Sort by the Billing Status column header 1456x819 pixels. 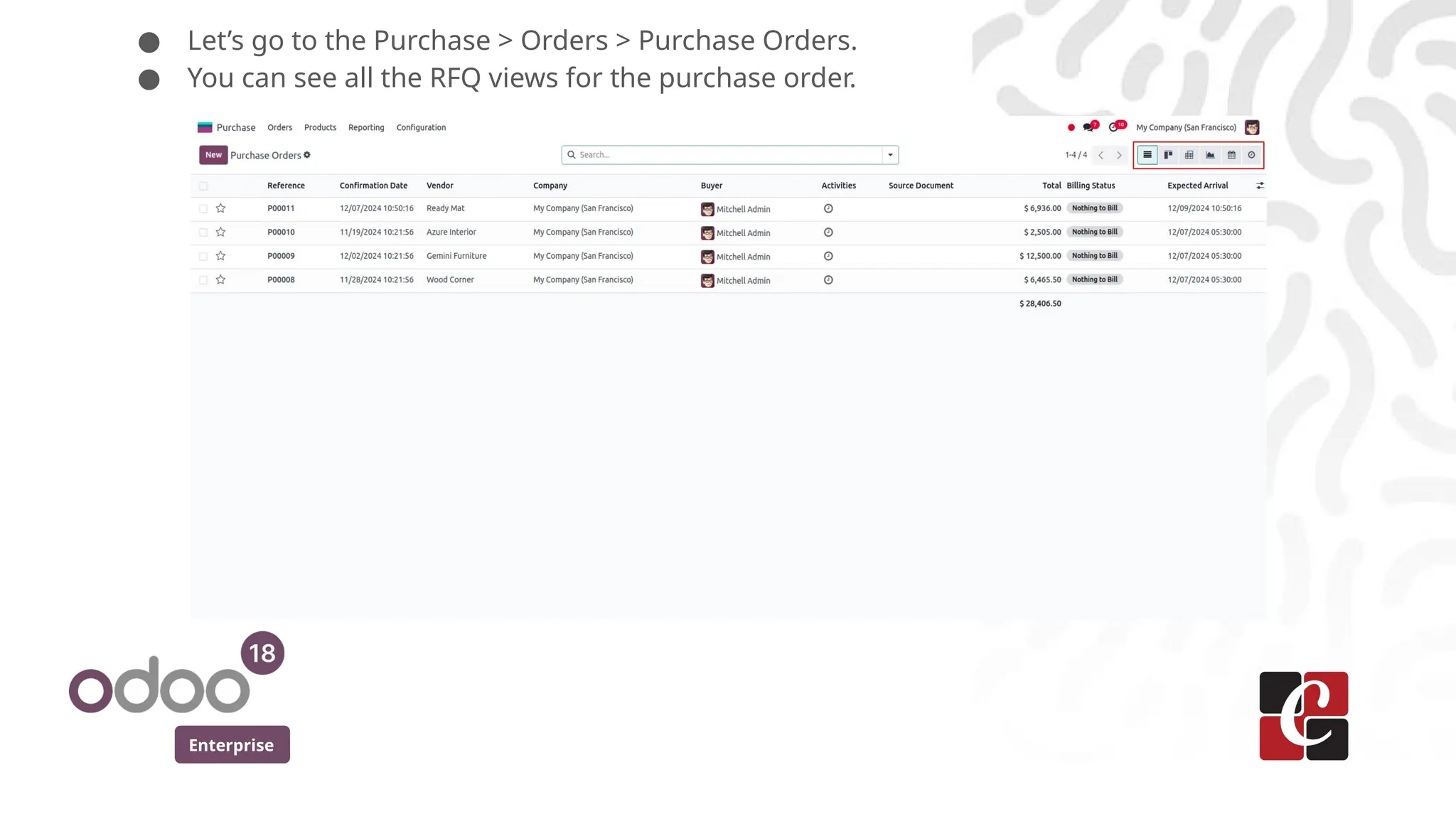tap(1091, 186)
